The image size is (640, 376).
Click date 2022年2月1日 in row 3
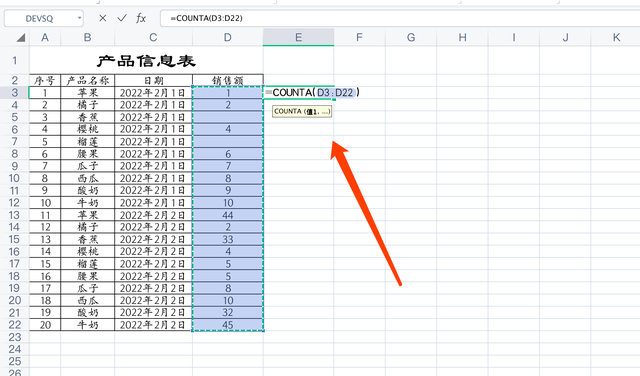(153, 93)
